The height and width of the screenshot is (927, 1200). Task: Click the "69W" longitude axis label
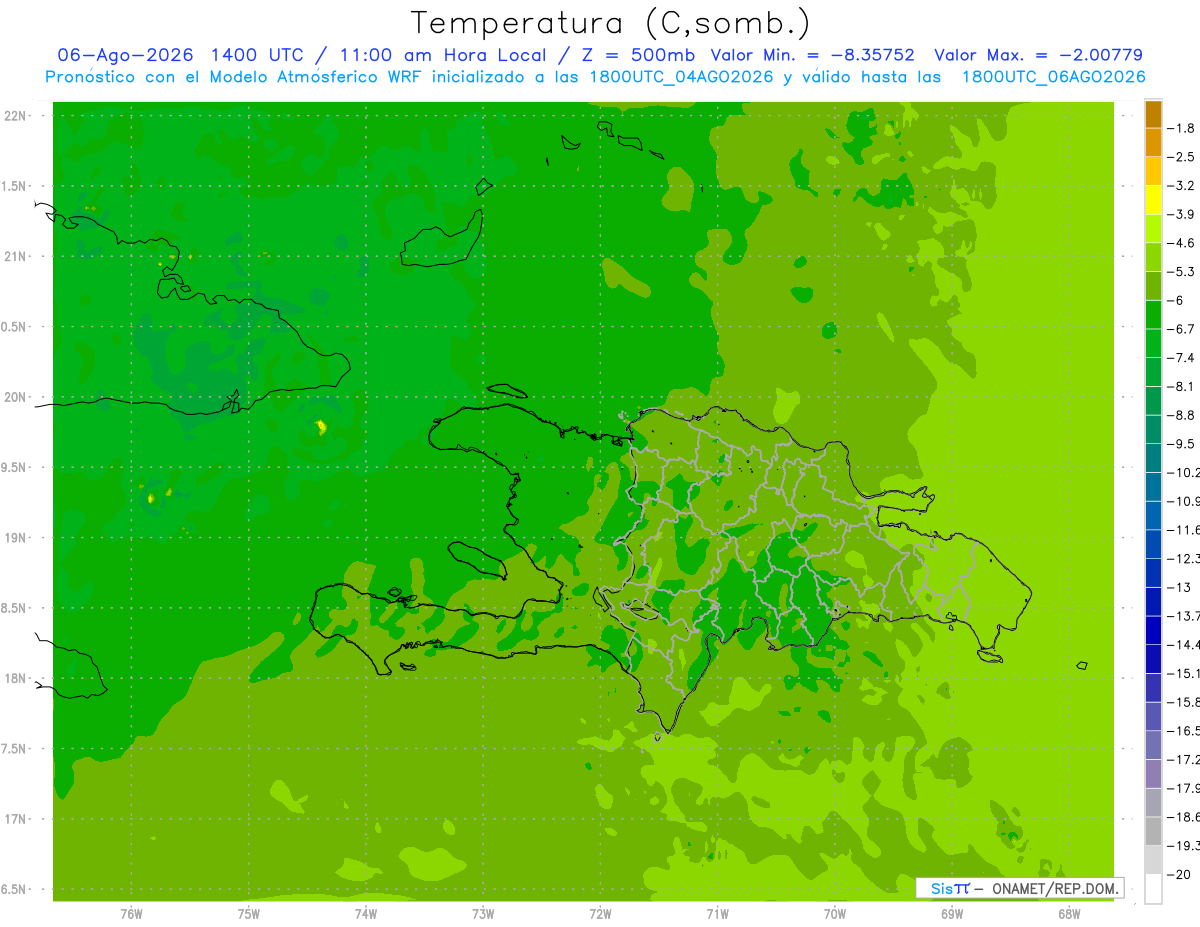click(952, 914)
